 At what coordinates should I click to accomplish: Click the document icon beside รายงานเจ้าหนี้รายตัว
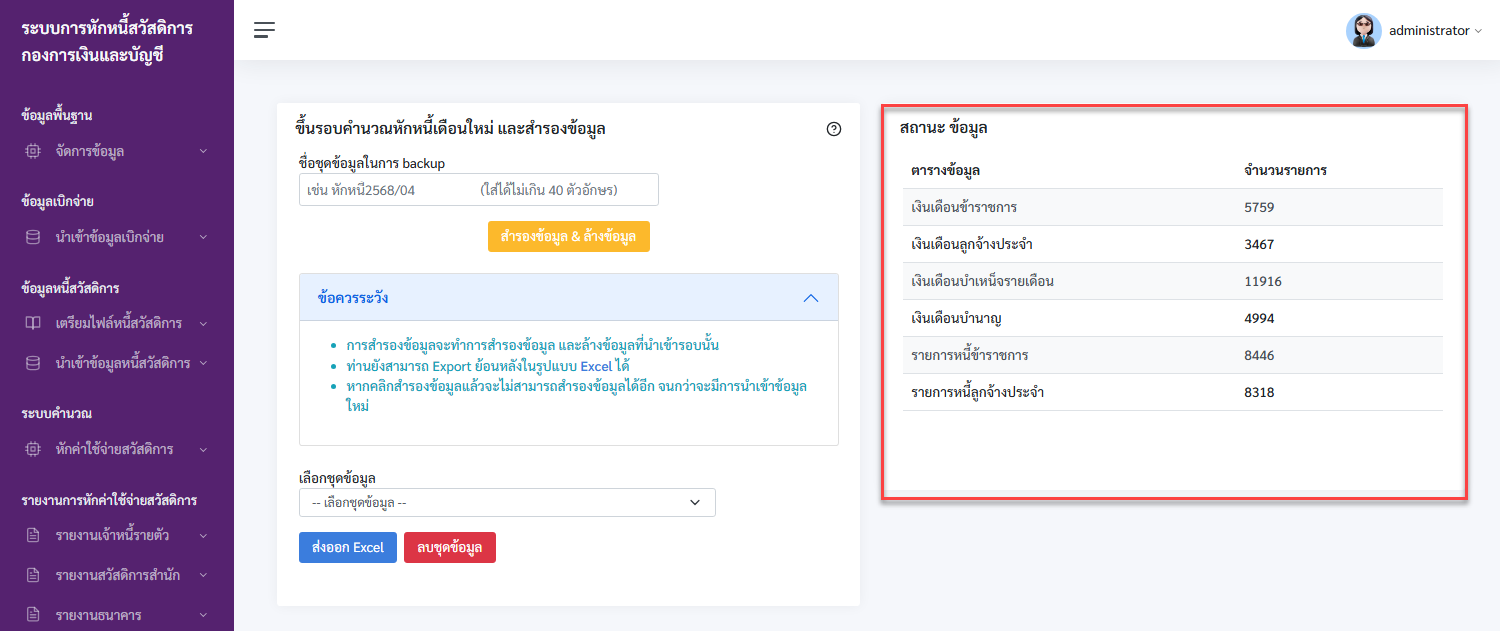pos(33,535)
